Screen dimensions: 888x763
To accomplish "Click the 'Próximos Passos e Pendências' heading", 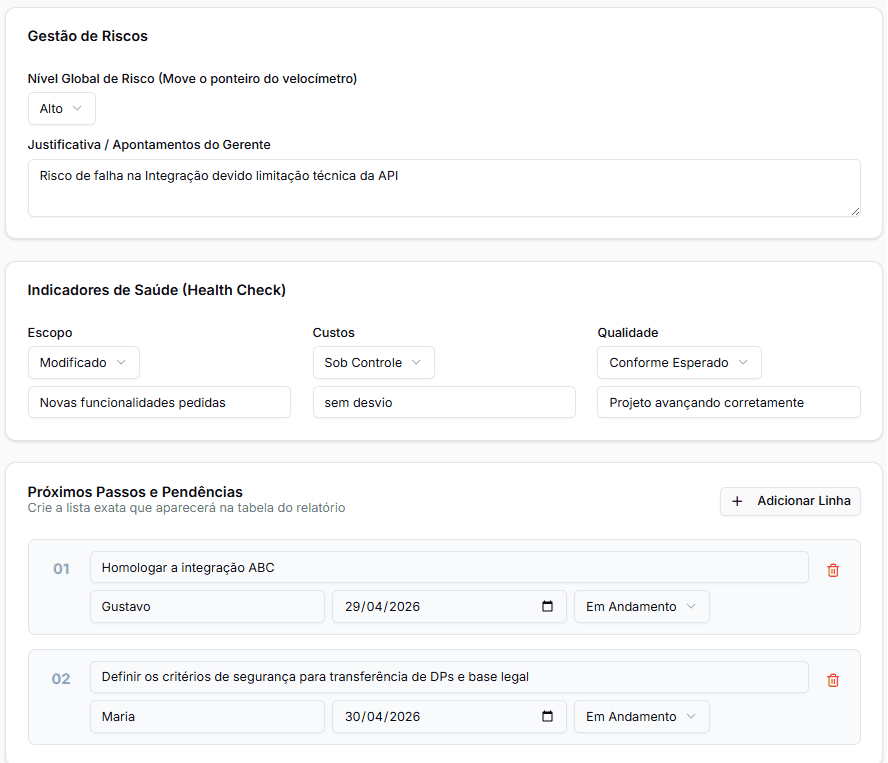I will pos(135,492).
